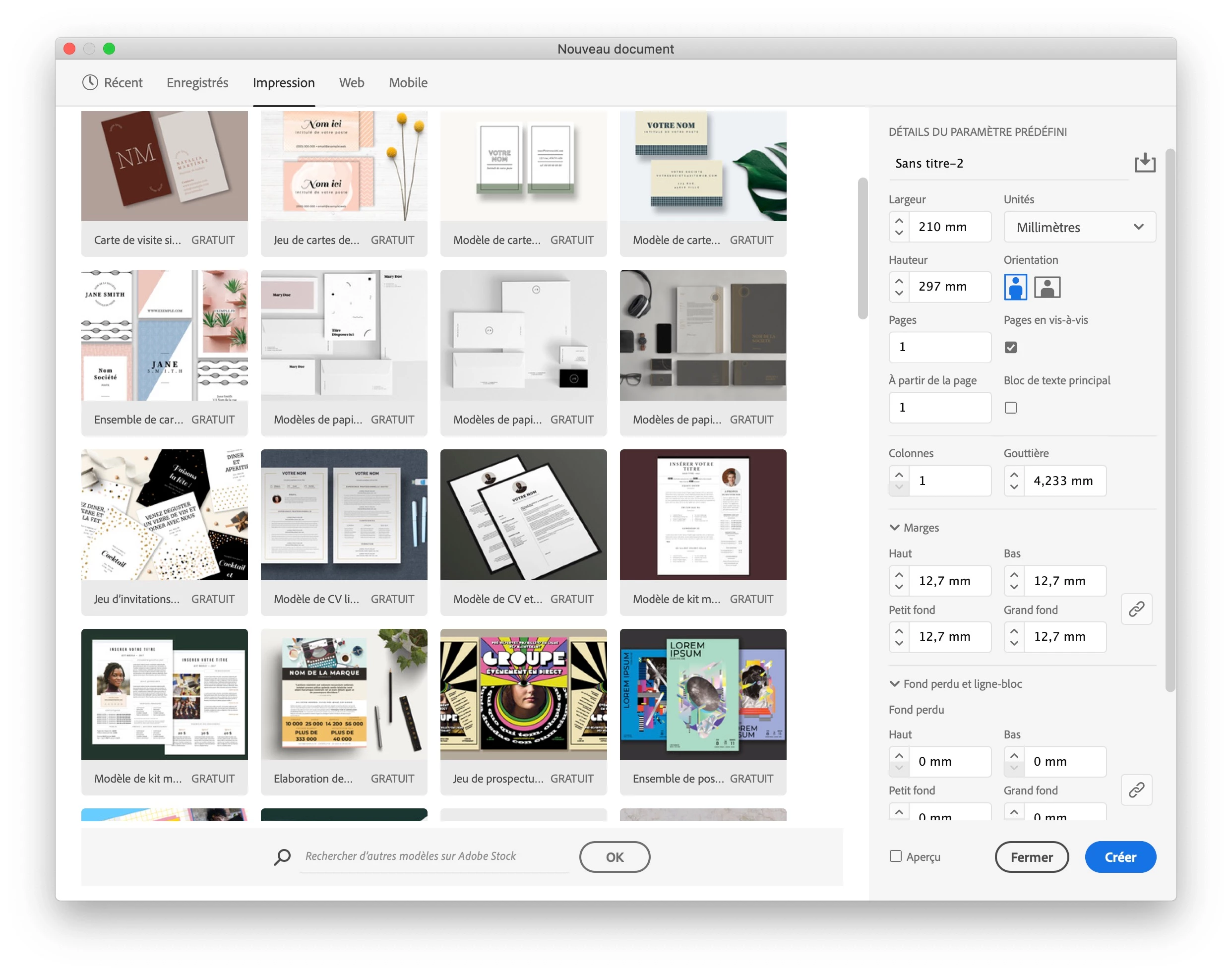Screen dimensions: 1232x974
Task: Click the margins link chain icon
Action: (x=1136, y=609)
